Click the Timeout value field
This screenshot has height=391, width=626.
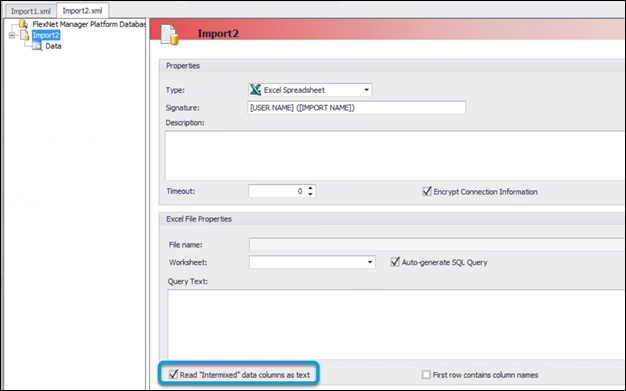click(277, 191)
